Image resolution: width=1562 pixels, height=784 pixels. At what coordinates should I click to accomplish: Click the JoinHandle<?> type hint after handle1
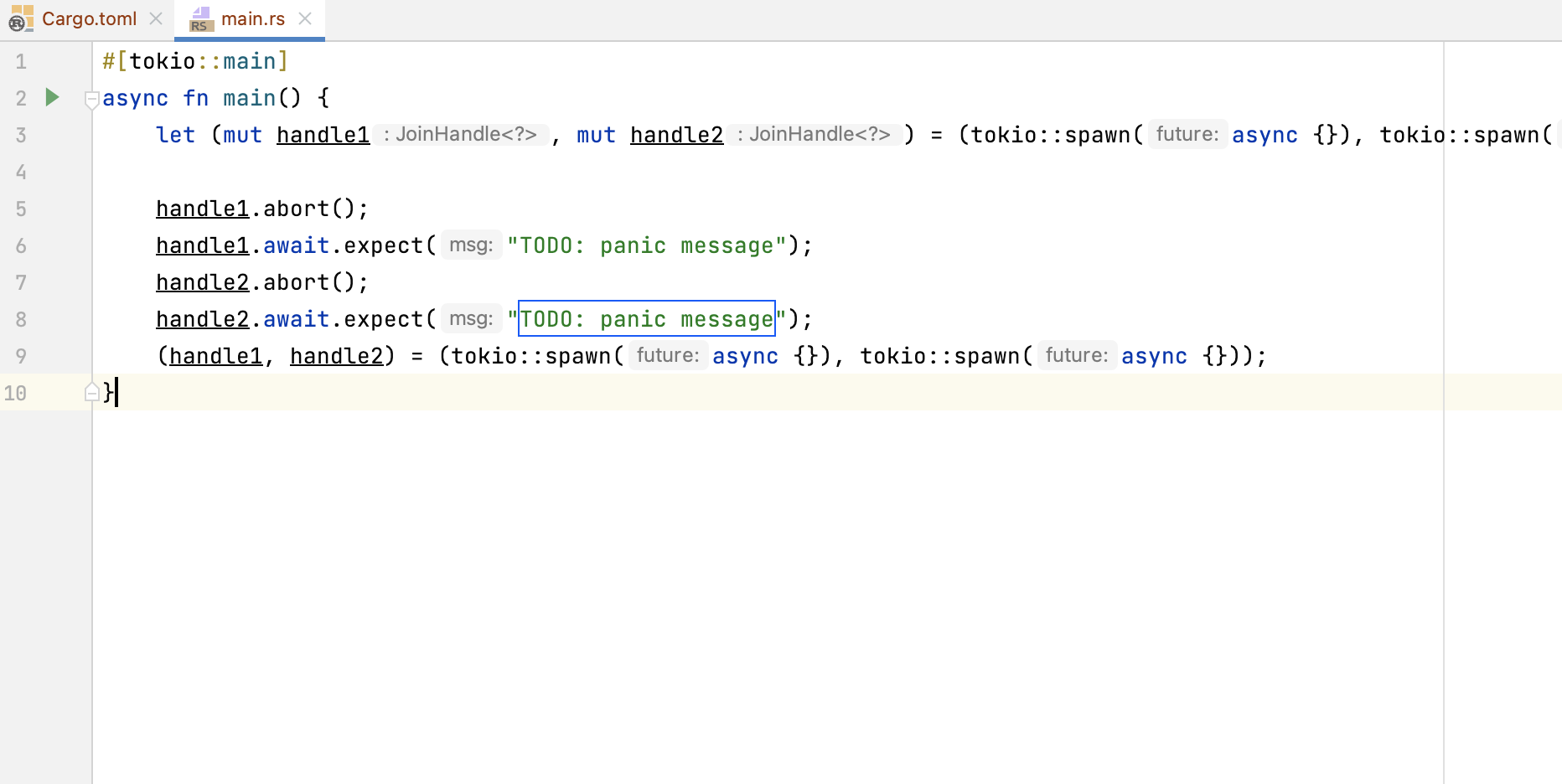462,134
